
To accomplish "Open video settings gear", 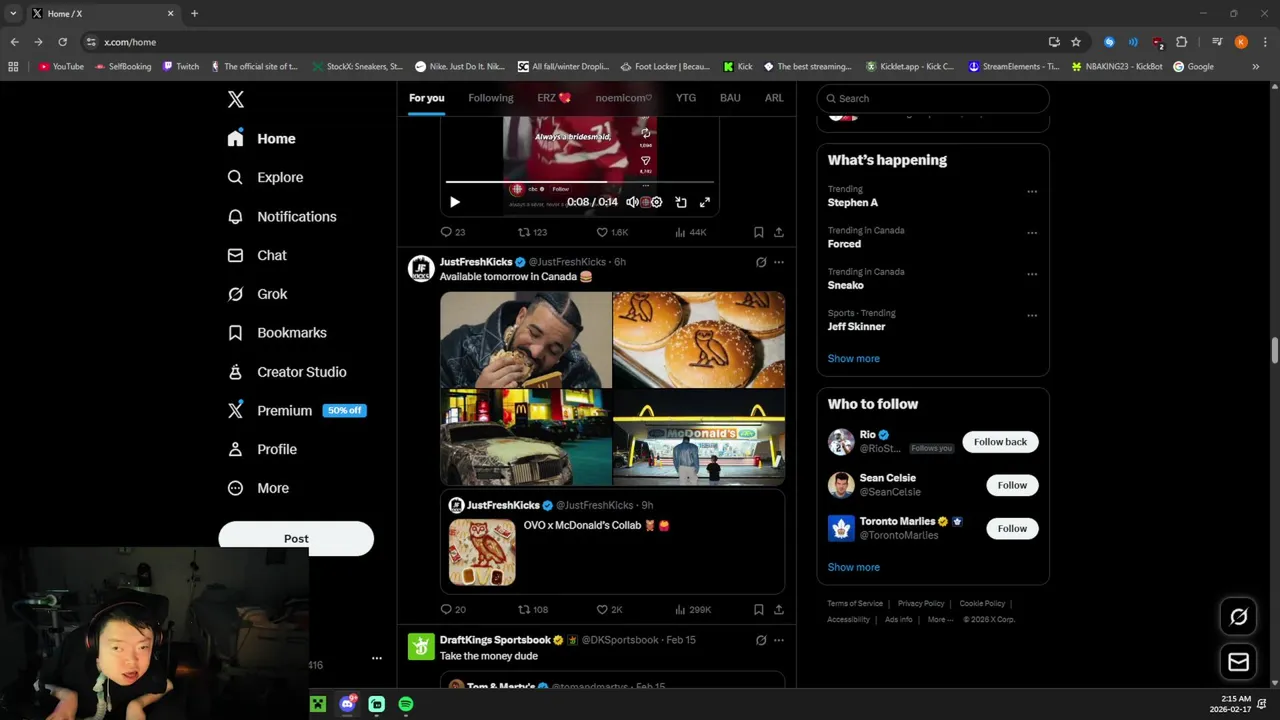I will 657,202.
